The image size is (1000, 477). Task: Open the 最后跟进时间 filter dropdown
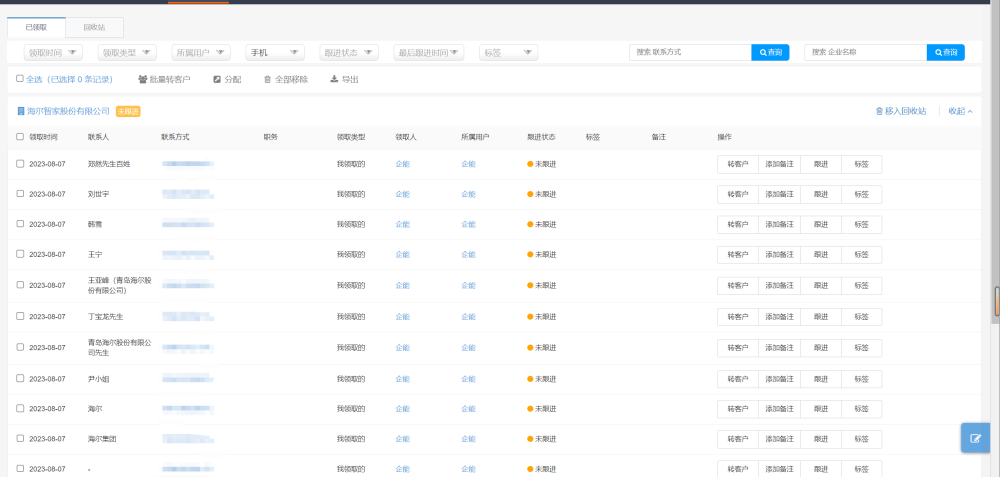tap(429, 52)
